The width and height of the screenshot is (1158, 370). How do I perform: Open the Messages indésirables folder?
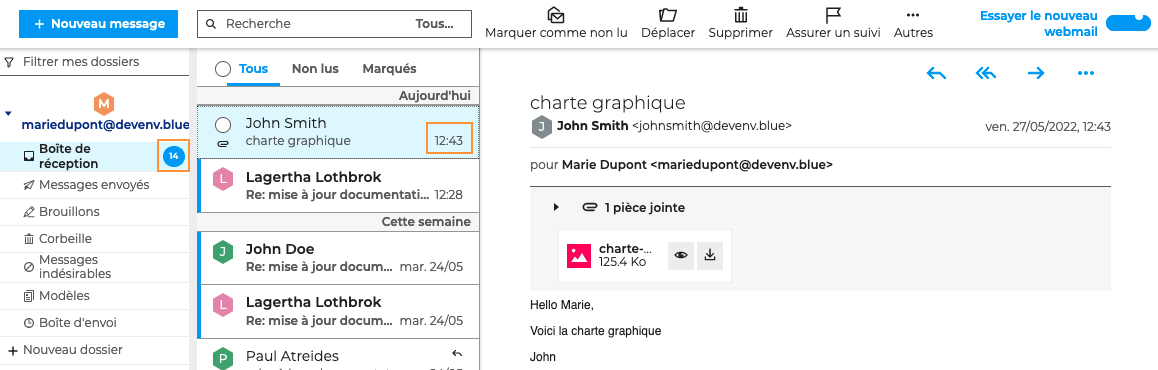95,267
